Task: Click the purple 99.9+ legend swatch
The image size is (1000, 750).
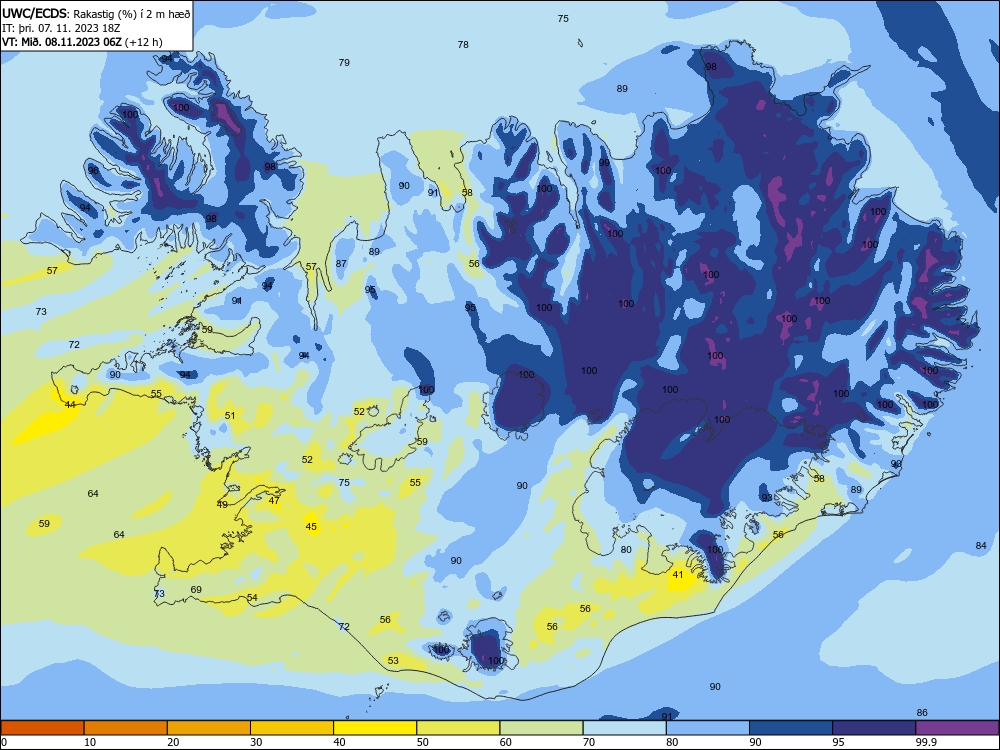Action: click(957, 728)
